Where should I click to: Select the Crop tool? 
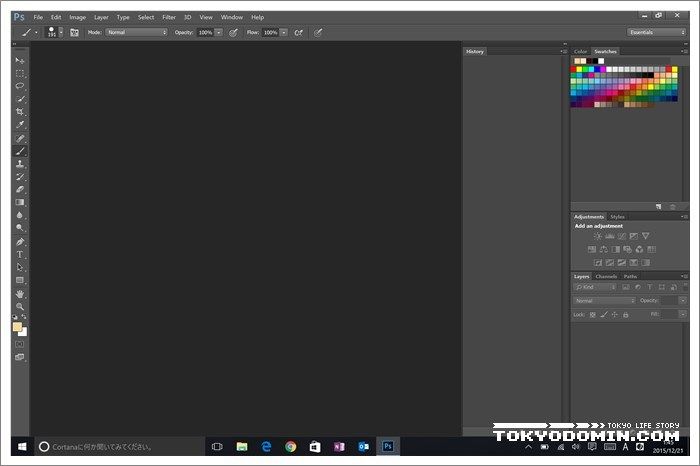click(x=20, y=112)
